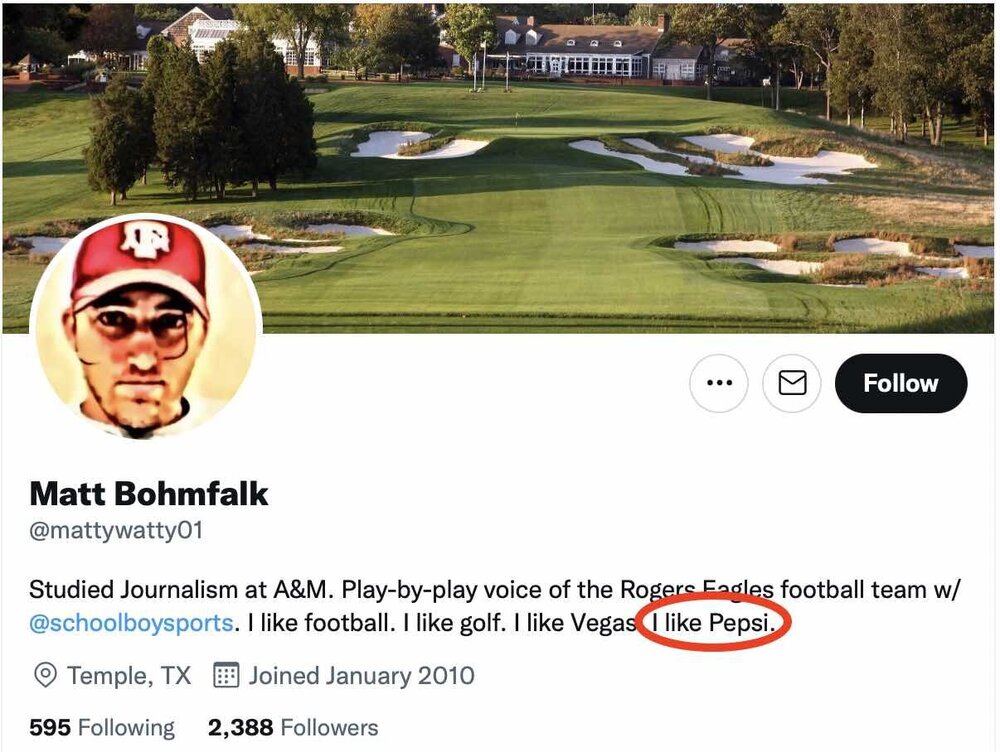Screen dimensions: 1000x752
Task: Open the three-dot more options menu
Action: pos(718,383)
